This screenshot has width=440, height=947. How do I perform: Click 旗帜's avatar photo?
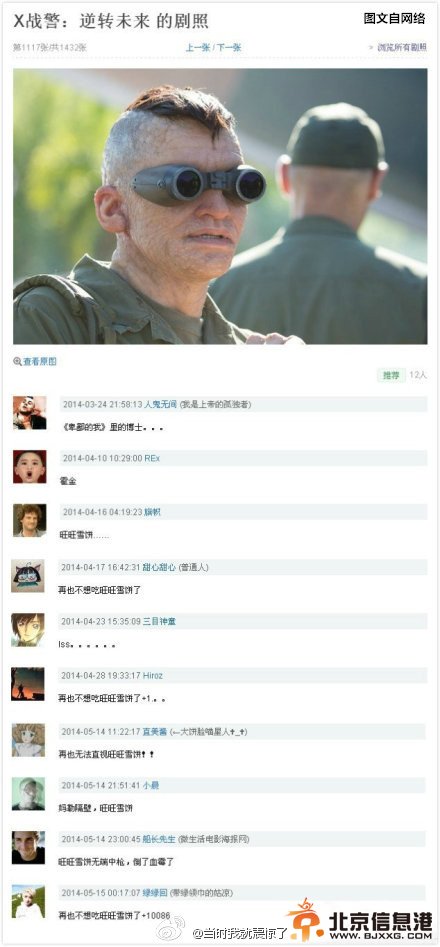click(x=30, y=521)
